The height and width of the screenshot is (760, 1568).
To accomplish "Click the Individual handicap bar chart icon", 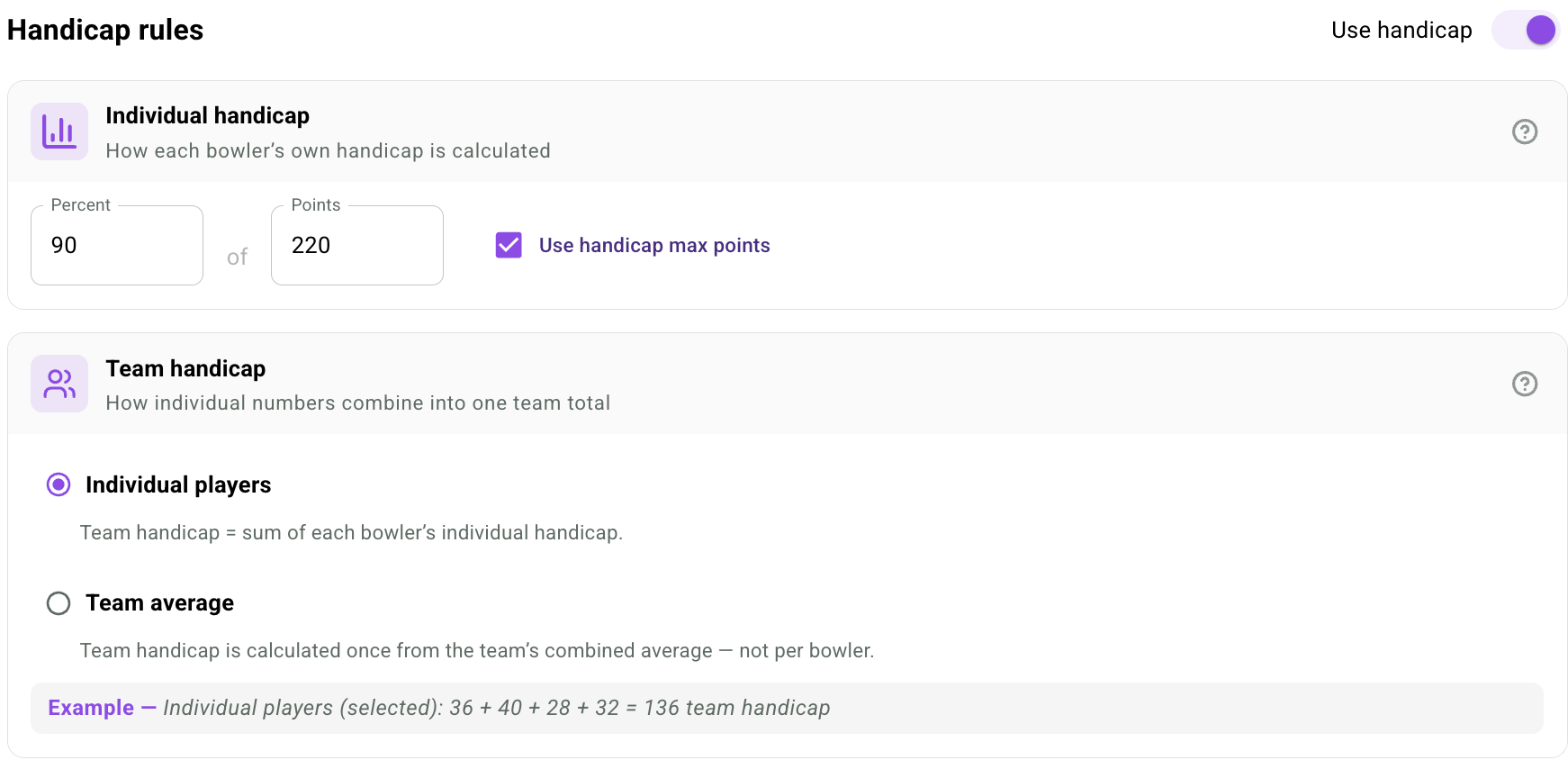I will 59,131.
